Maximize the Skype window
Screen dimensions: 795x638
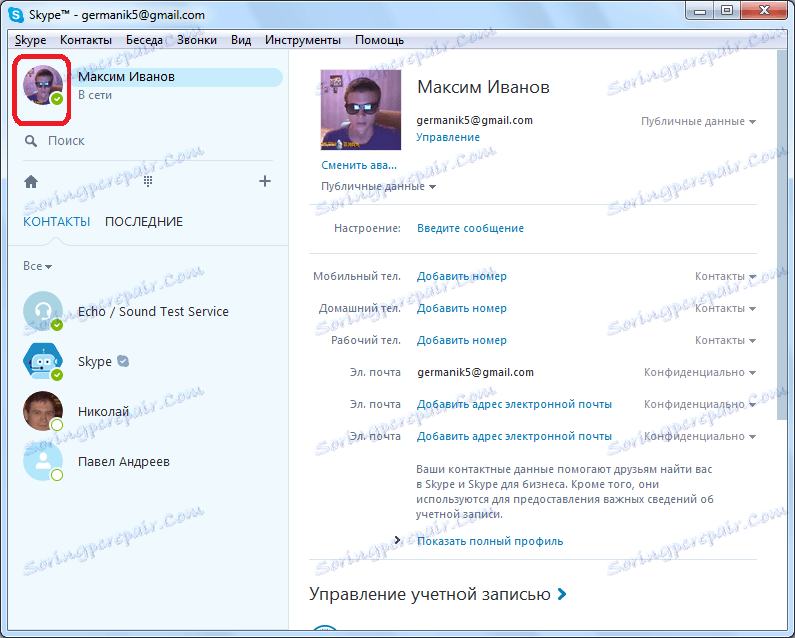click(x=727, y=11)
